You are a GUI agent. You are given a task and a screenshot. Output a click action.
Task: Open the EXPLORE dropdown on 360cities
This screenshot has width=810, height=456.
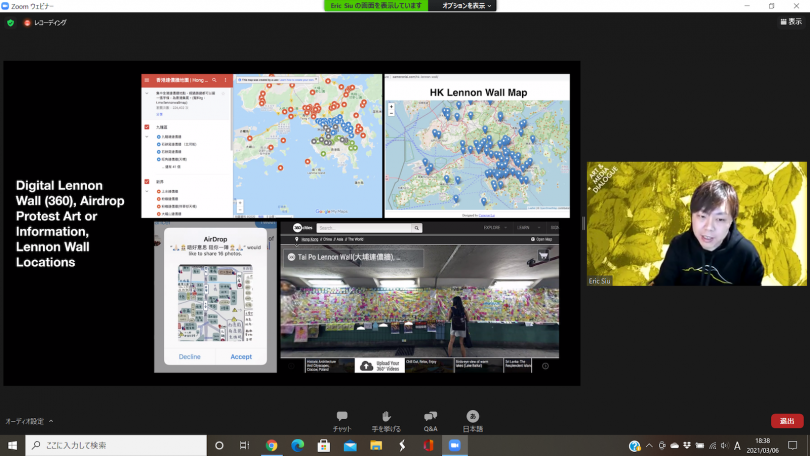(495, 228)
